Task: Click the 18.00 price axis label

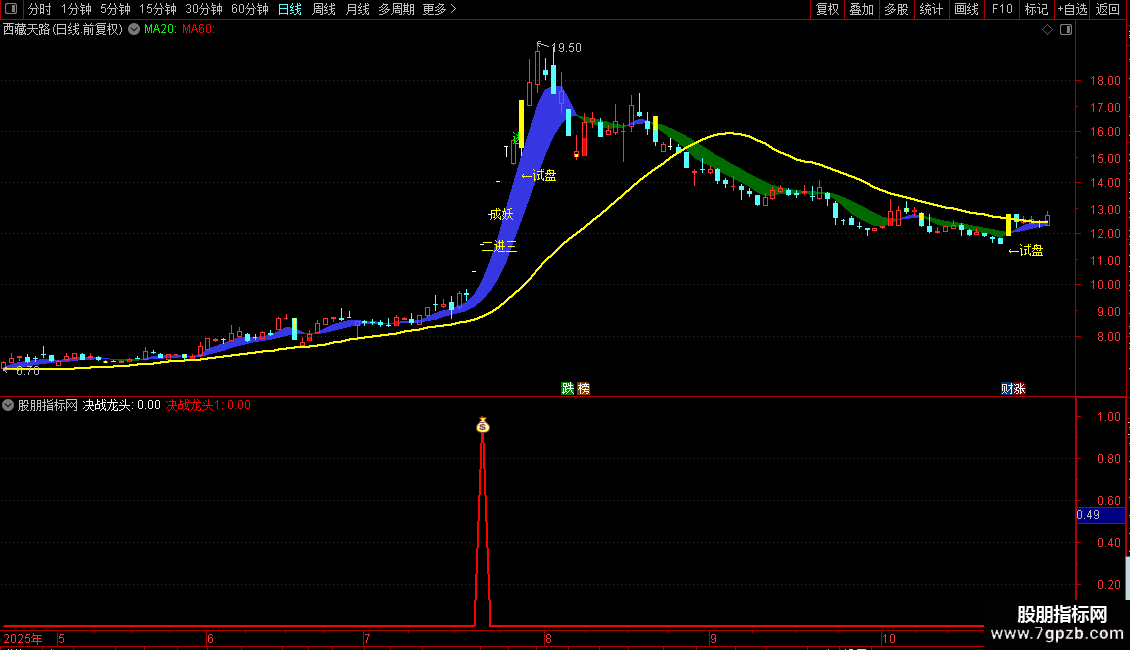Action: click(x=1105, y=81)
